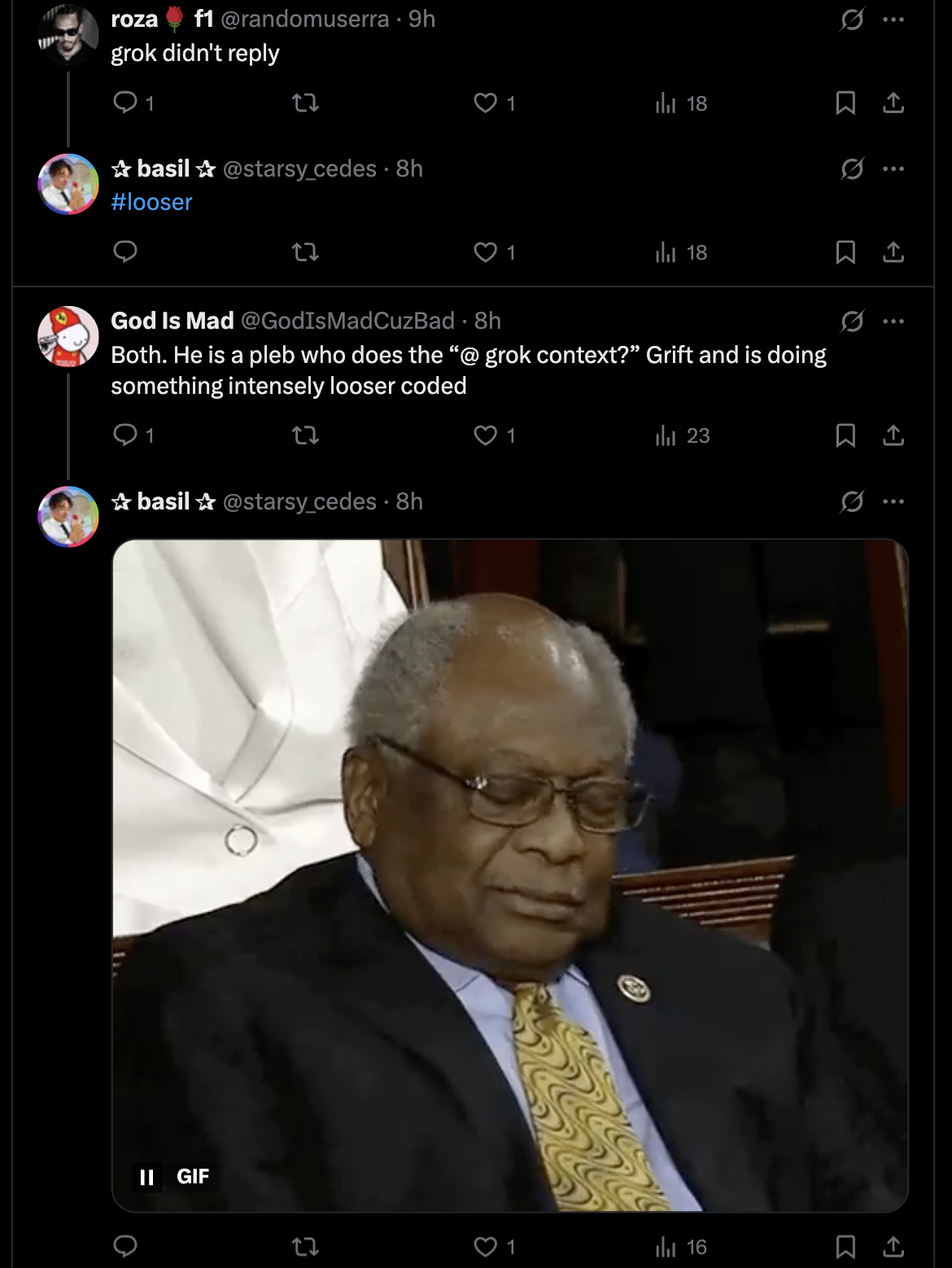Share roza's tweet via share icon
Image resolution: width=952 pixels, height=1268 pixels.
tap(893, 103)
